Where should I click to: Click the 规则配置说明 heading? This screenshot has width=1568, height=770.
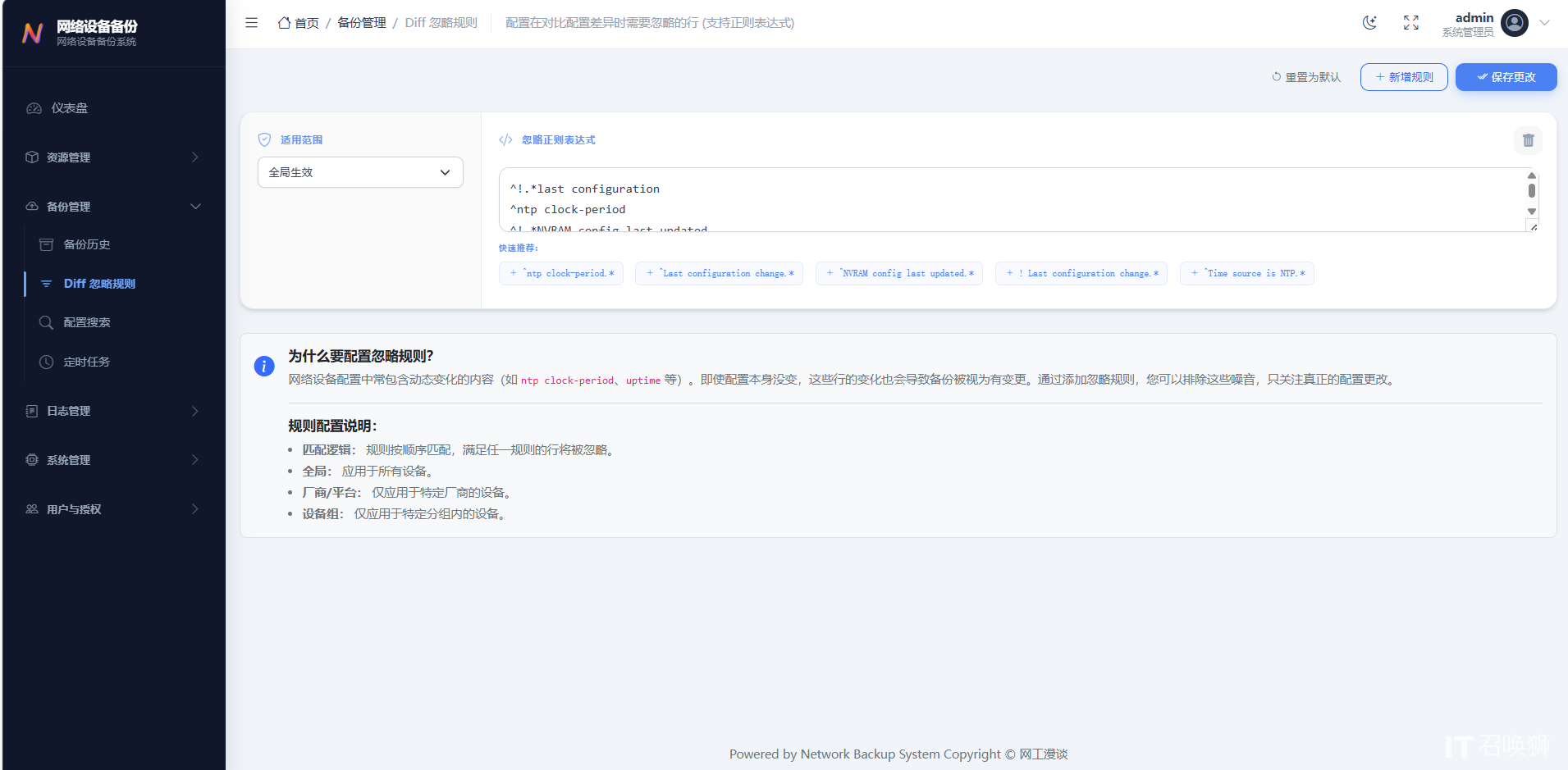[x=332, y=426]
